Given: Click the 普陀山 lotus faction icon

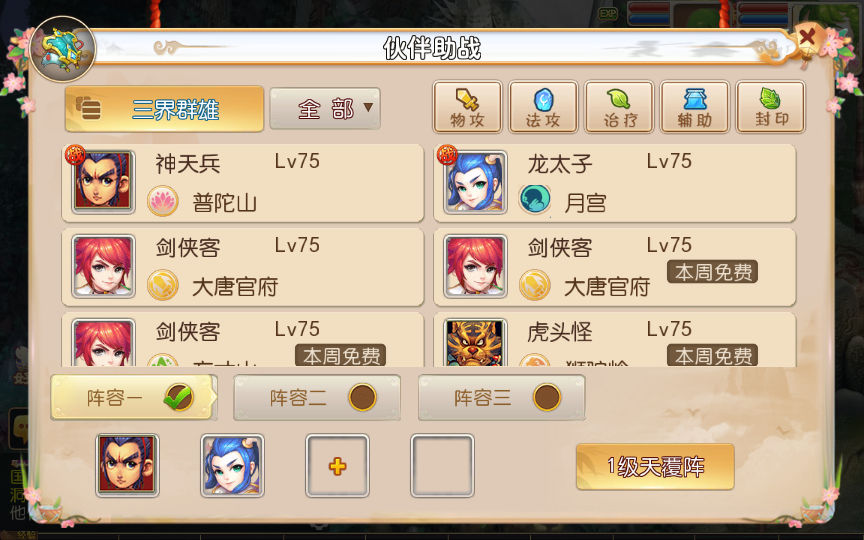Looking at the screenshot, I should point(163,201).
